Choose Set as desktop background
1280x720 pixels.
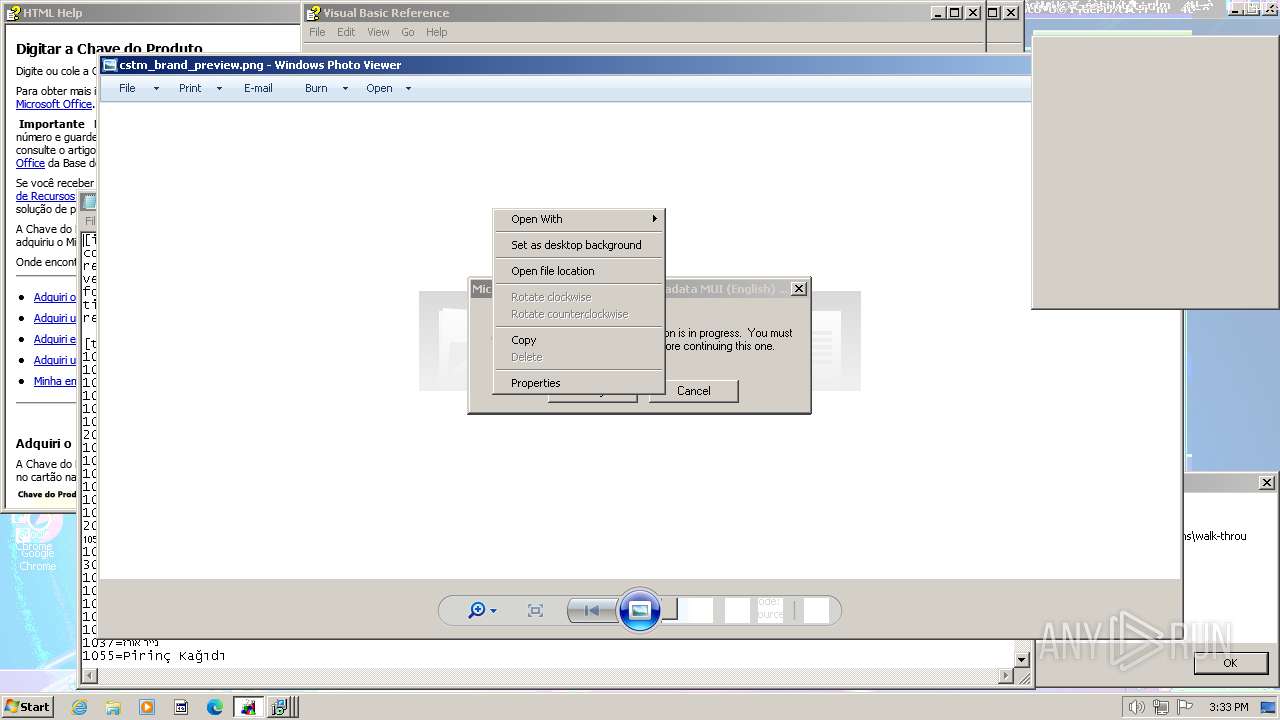tap(579, 245)
